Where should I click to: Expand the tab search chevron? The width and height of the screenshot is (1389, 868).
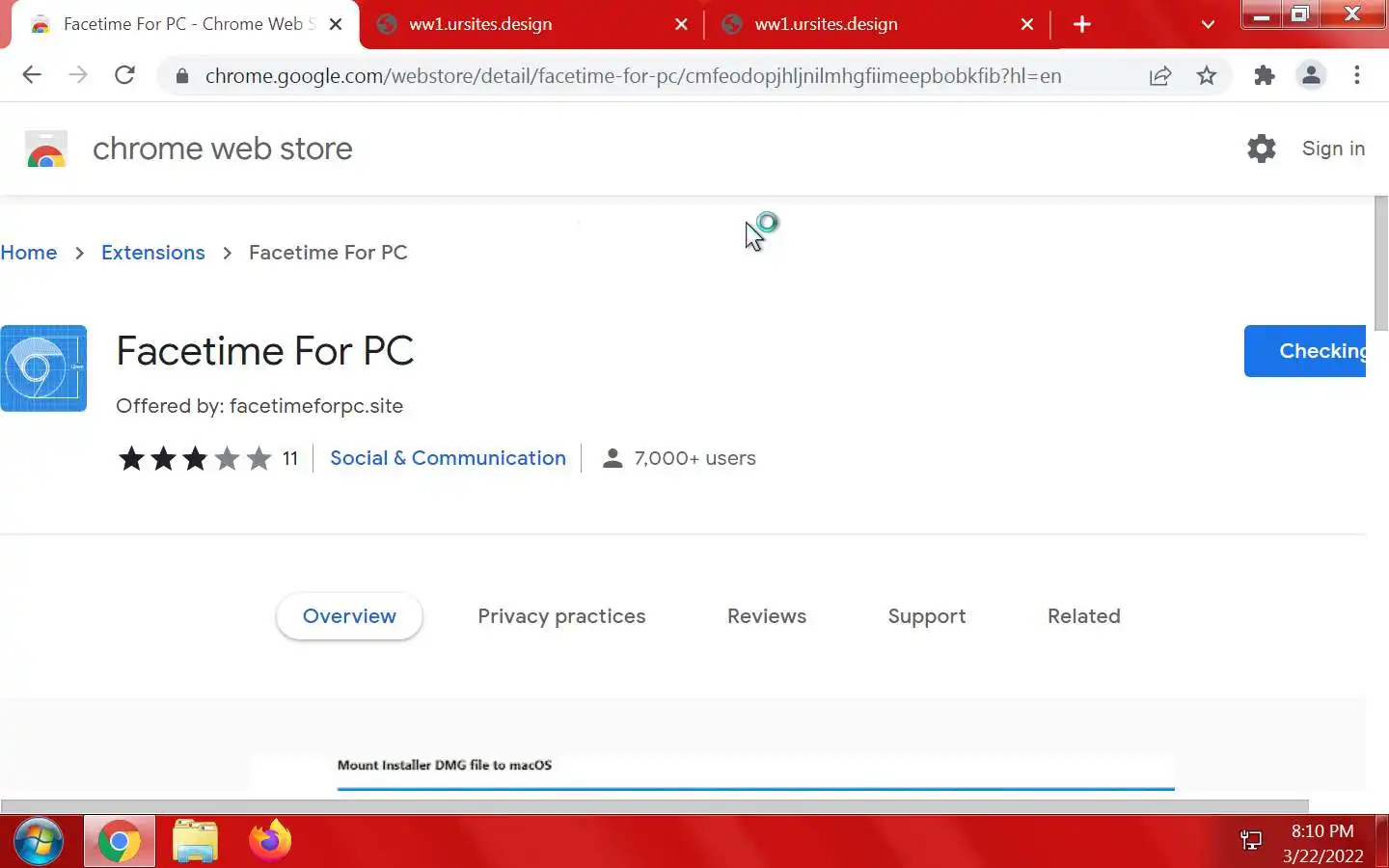coord(1208,25)
